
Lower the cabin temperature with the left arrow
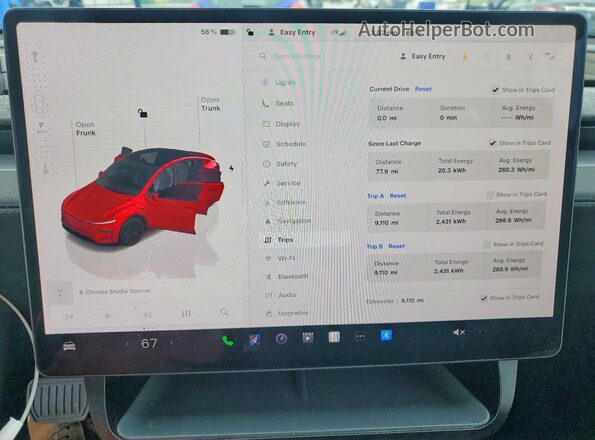click(127, 344)
